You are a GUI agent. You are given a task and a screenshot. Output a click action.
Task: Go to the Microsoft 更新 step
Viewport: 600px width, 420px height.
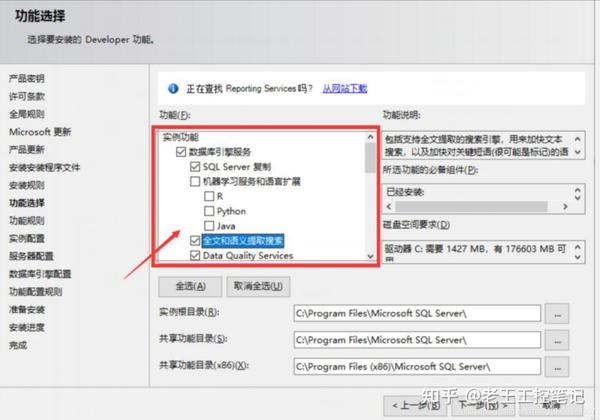[40, 132]
